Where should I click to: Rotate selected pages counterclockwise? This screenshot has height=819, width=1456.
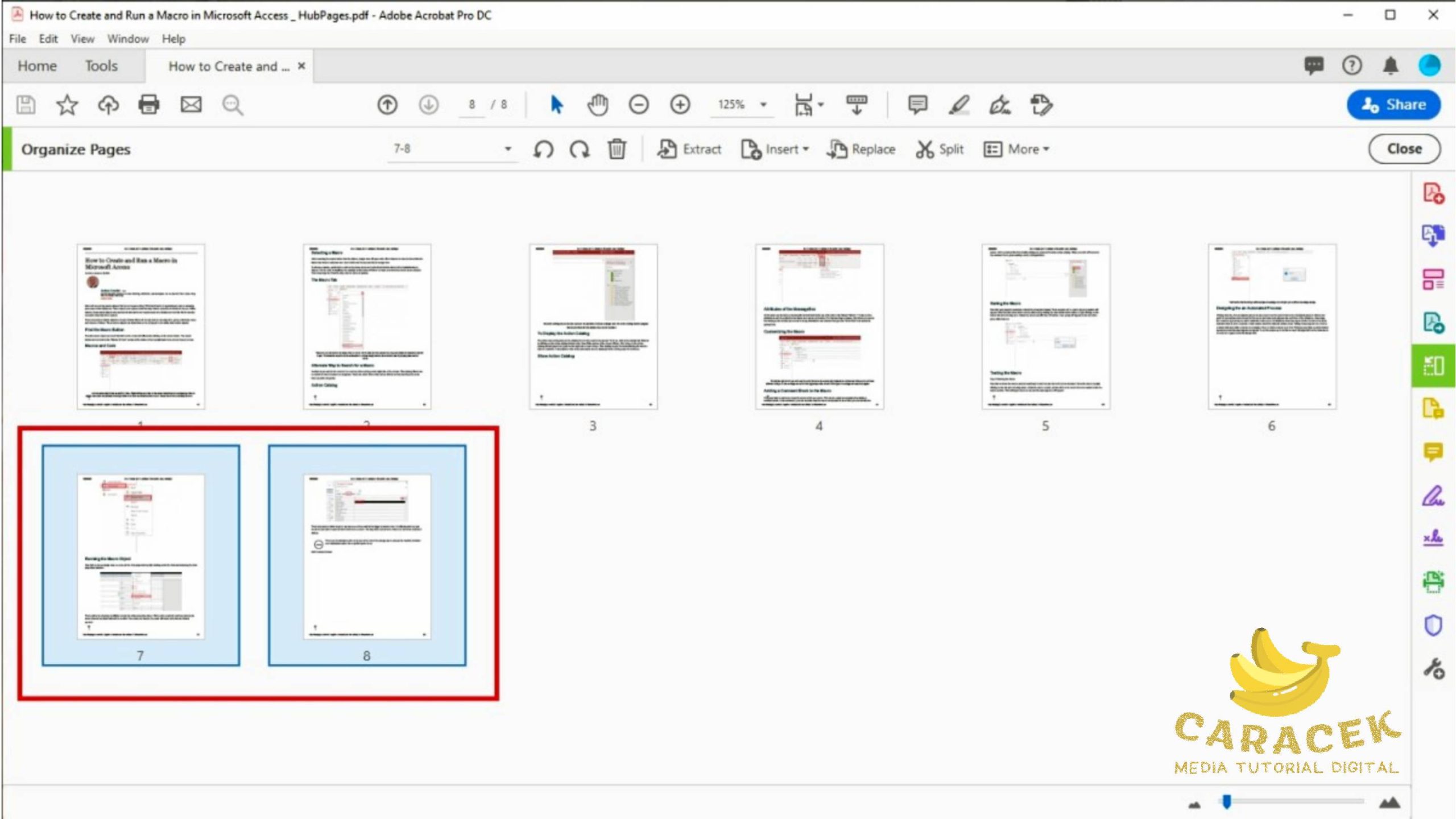coord(543,150)
